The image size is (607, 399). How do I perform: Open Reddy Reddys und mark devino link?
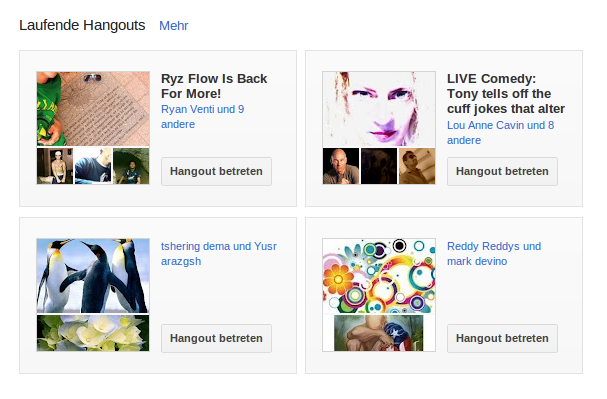494,254
